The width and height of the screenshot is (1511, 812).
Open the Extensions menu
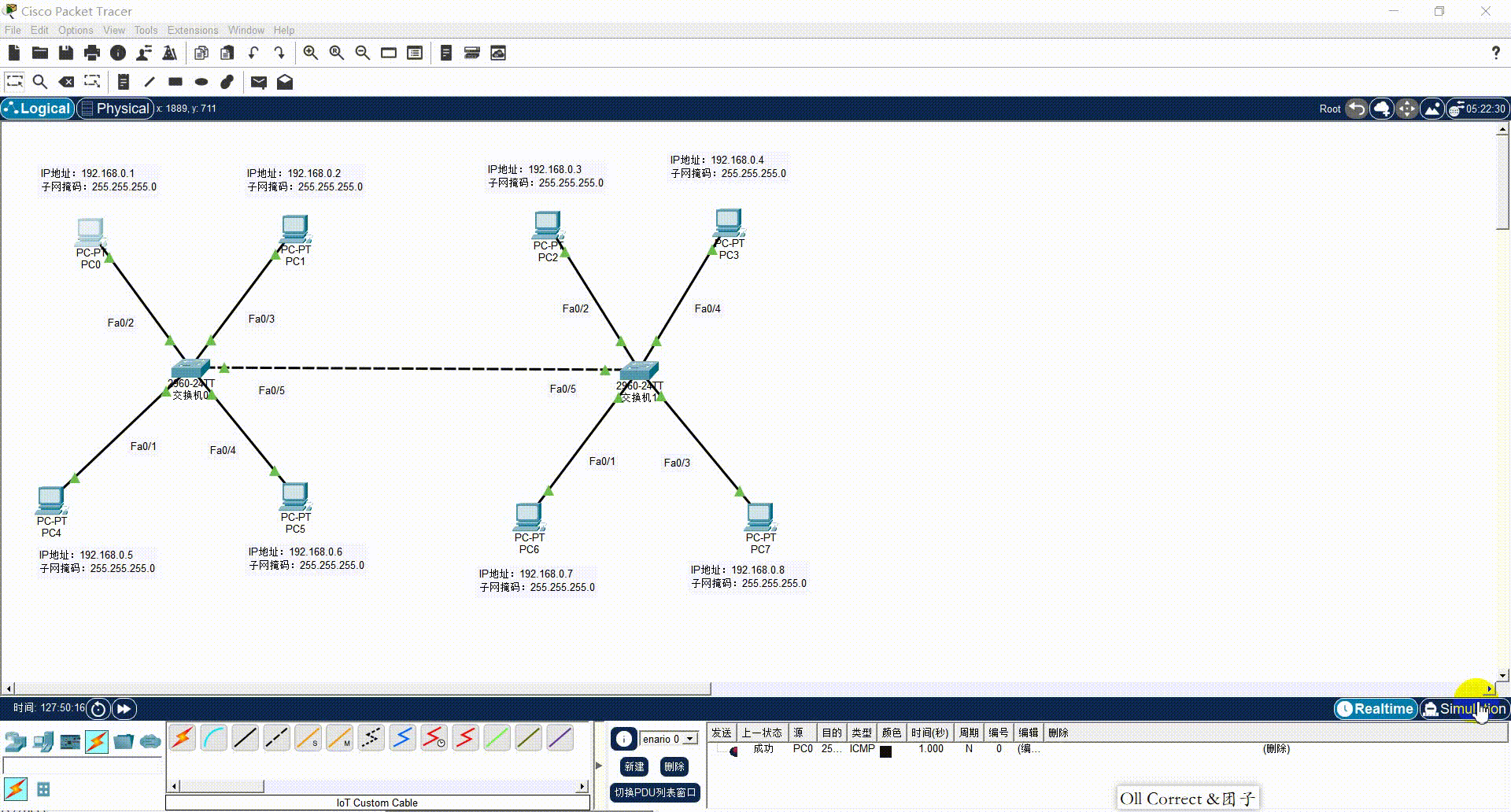(193, 30)
